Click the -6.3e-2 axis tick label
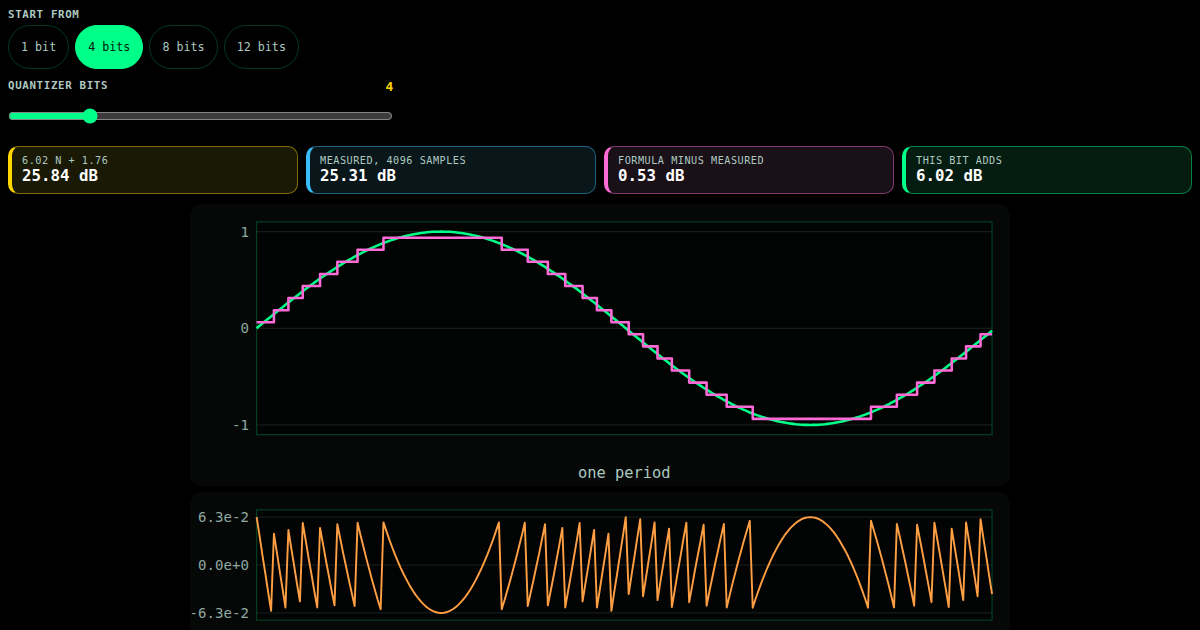 tap(220, 613)
